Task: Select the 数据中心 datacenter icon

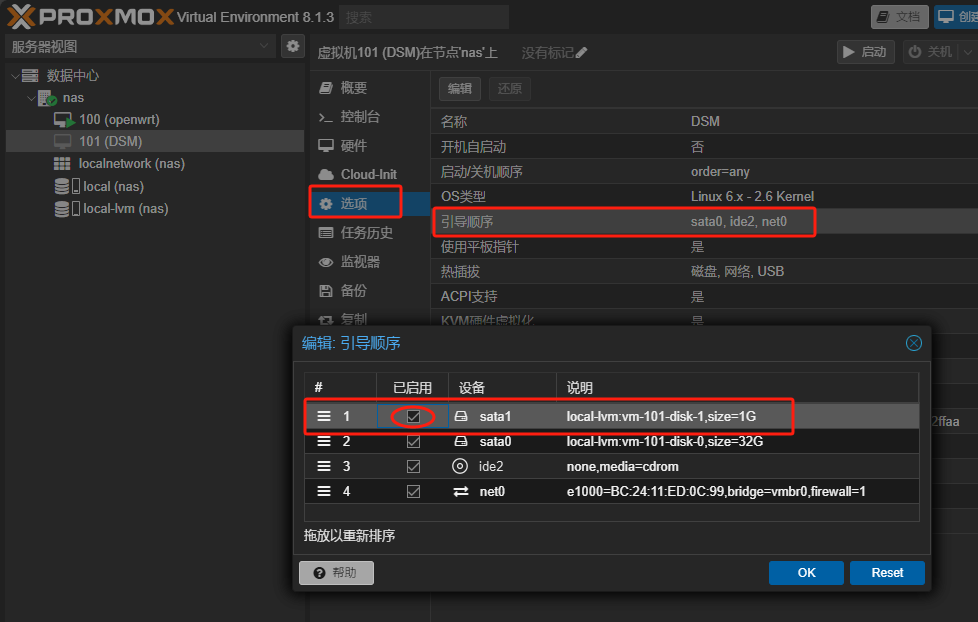Action: [x=30, y=75]
